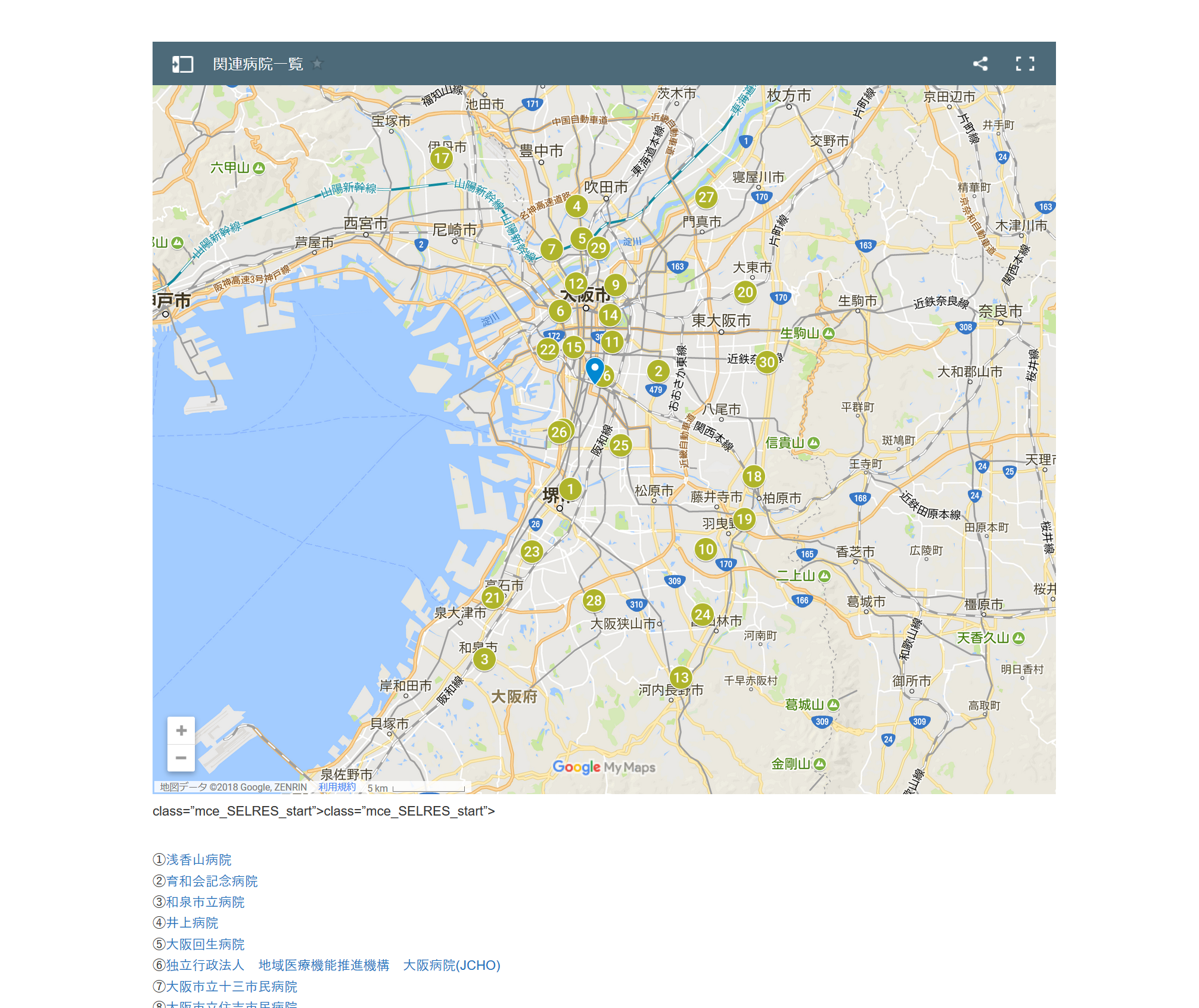Open map marker number 21

pos(492,598)
